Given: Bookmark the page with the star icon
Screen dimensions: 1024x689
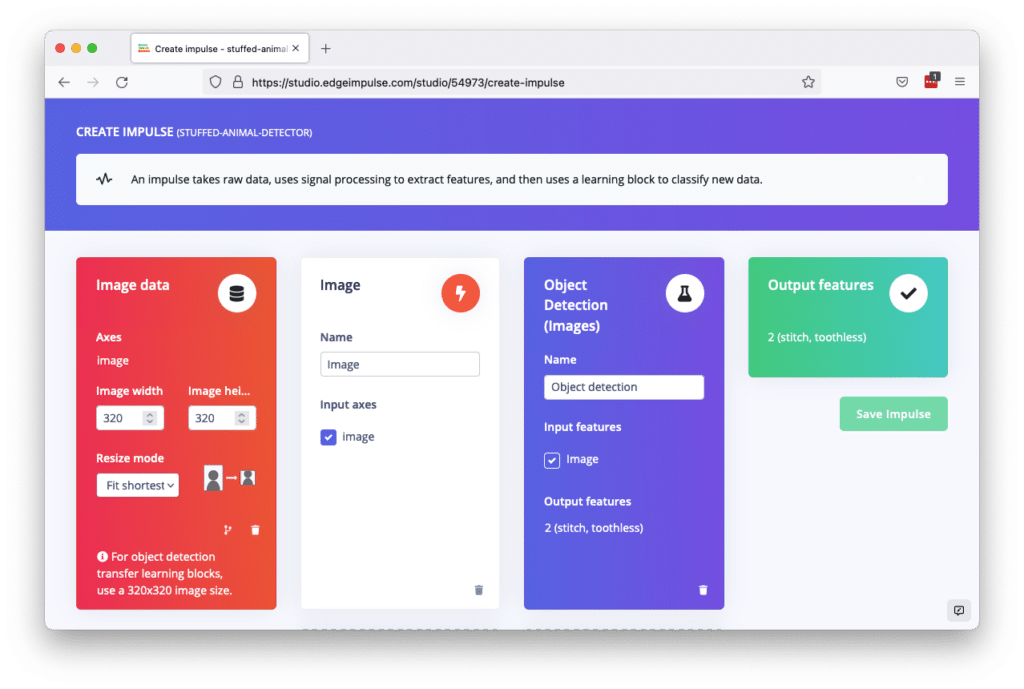Looking at the screenshot, I should 808,82.
